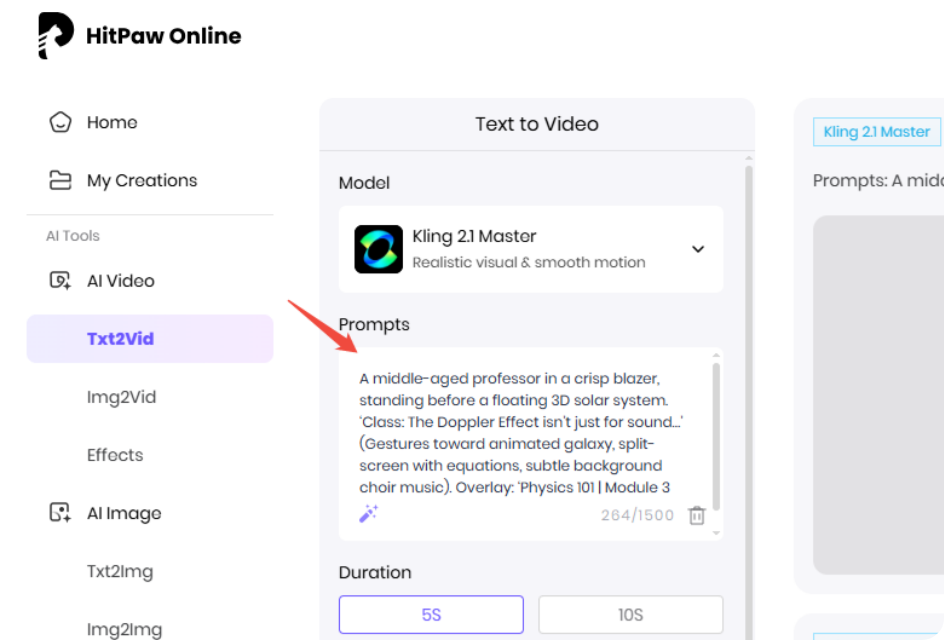Click the AI Tools section label
This screenshot has height=640, width=944.
pos(73,236)
